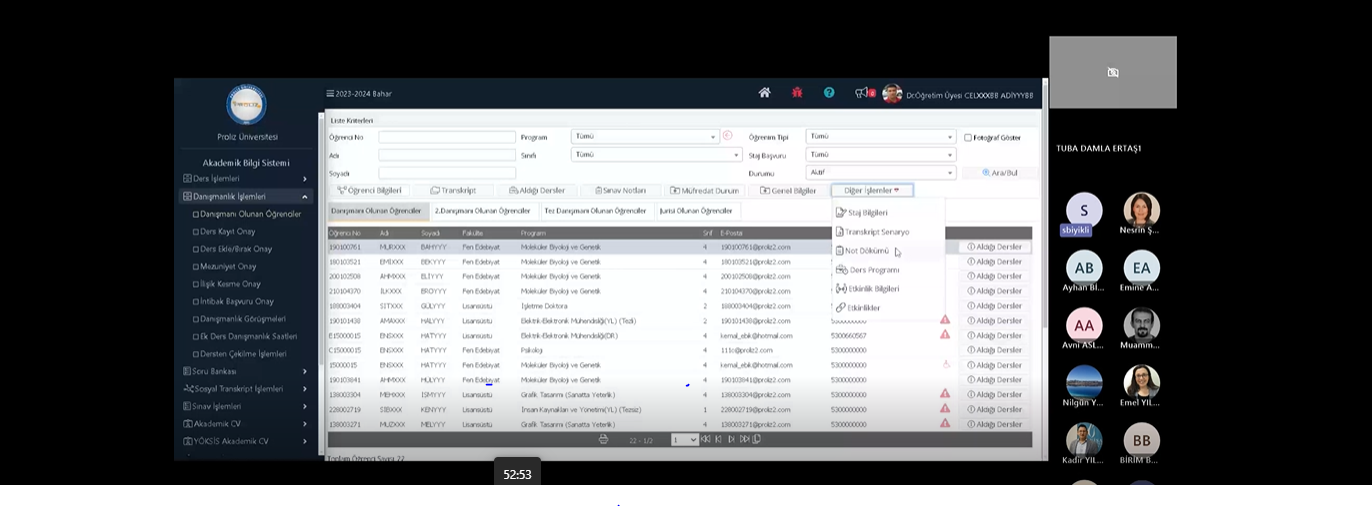Expand Akademik CV in sidebar
Image resolution: width=1372 pixels, height=506 pixels.
pyautogui.click(x=246, y=424)
